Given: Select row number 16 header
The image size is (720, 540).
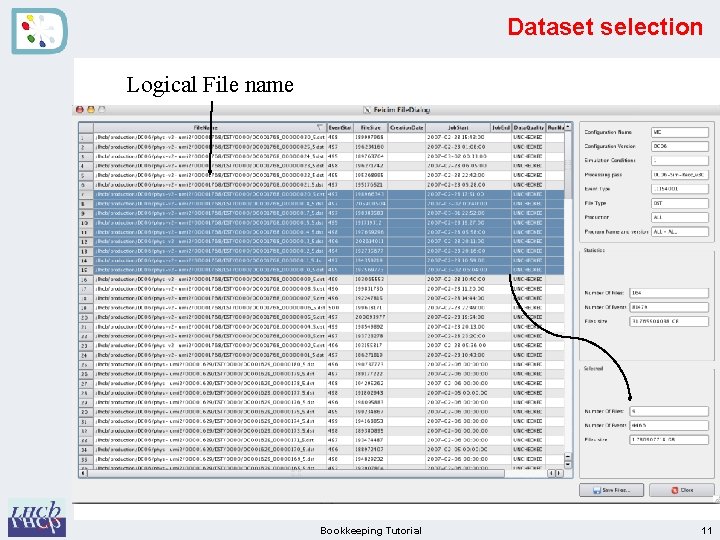Looking at the screenshot, I should click(86, 279).
